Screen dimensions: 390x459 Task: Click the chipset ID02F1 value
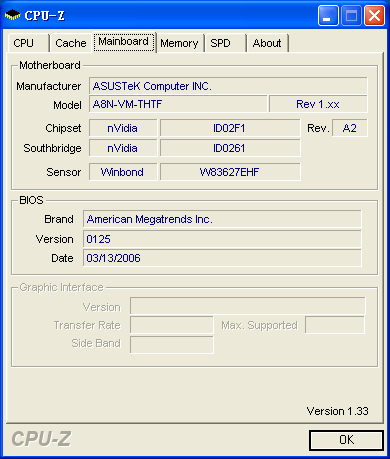(x=230, y=128)
